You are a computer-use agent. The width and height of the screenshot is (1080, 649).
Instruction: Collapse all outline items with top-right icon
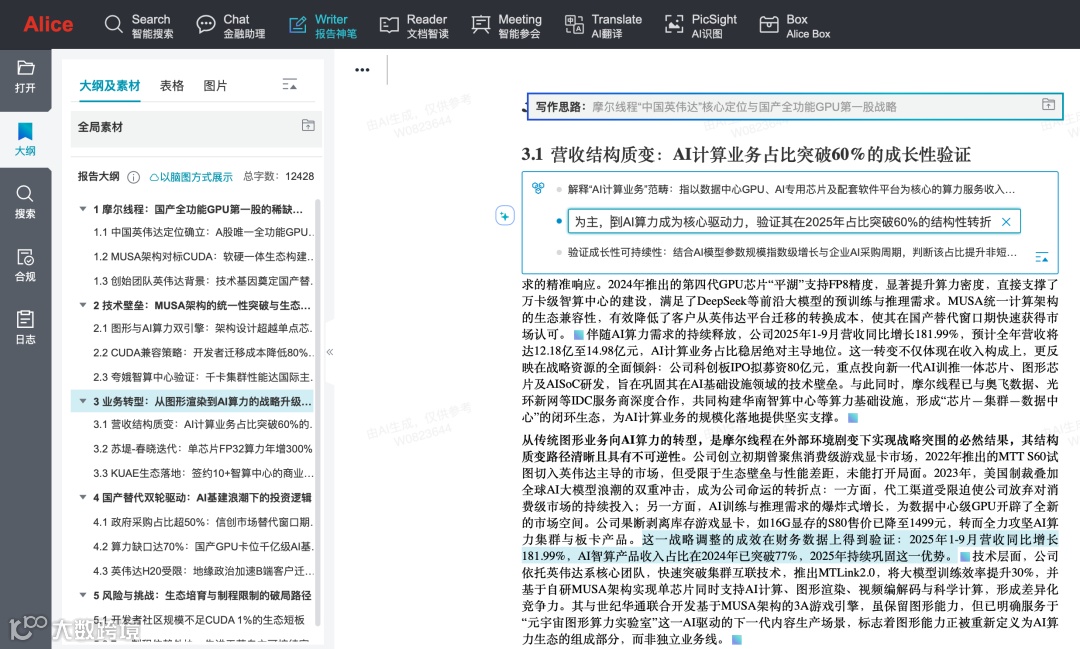click(x=289, y=84)
